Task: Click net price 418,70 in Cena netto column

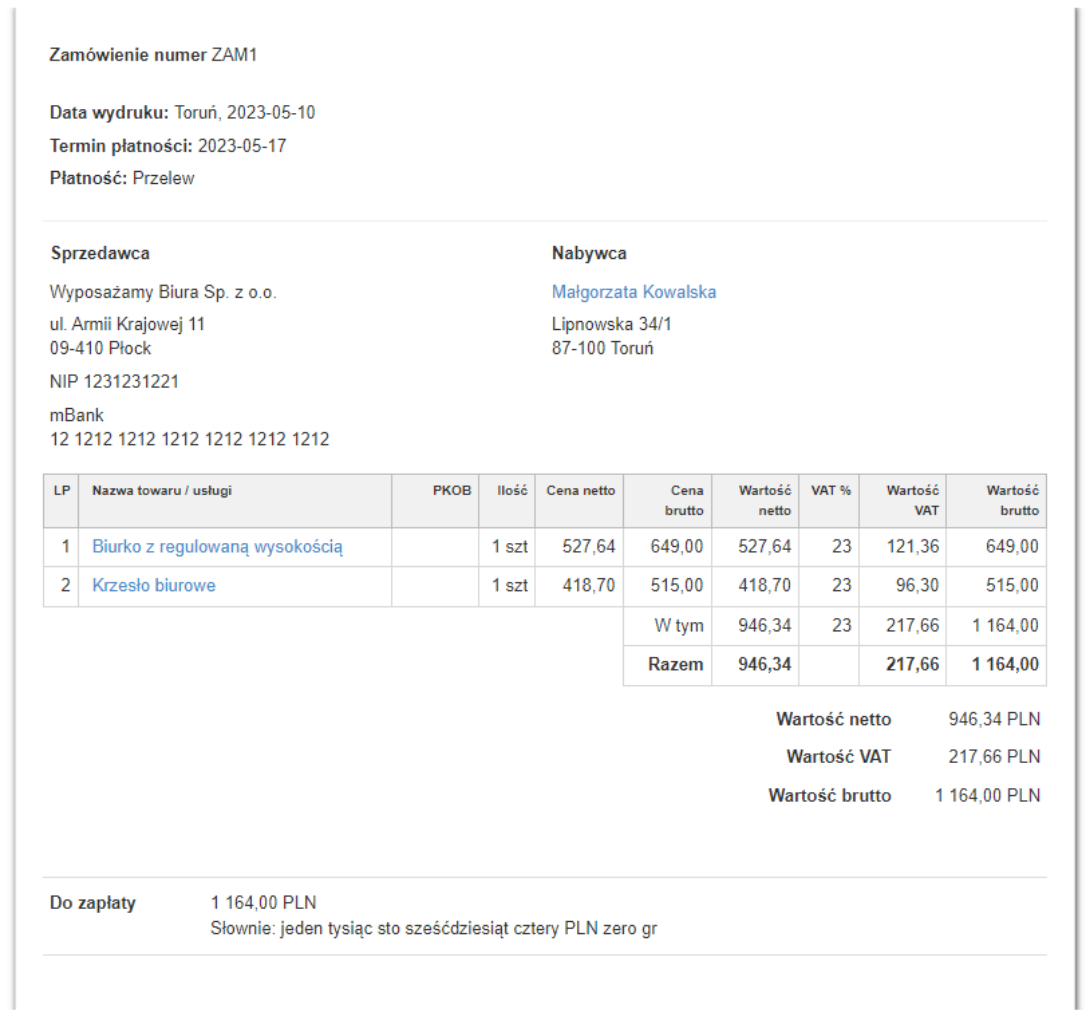Action: (x=589, y=585)
